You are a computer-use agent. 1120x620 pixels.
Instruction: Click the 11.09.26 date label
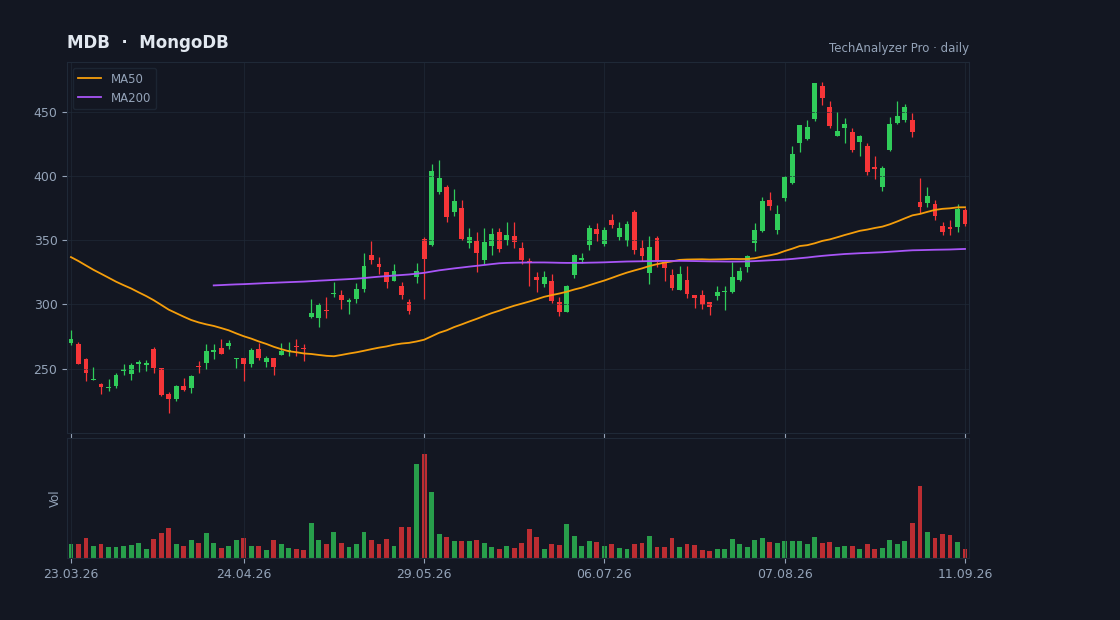(x=965, y=574)
